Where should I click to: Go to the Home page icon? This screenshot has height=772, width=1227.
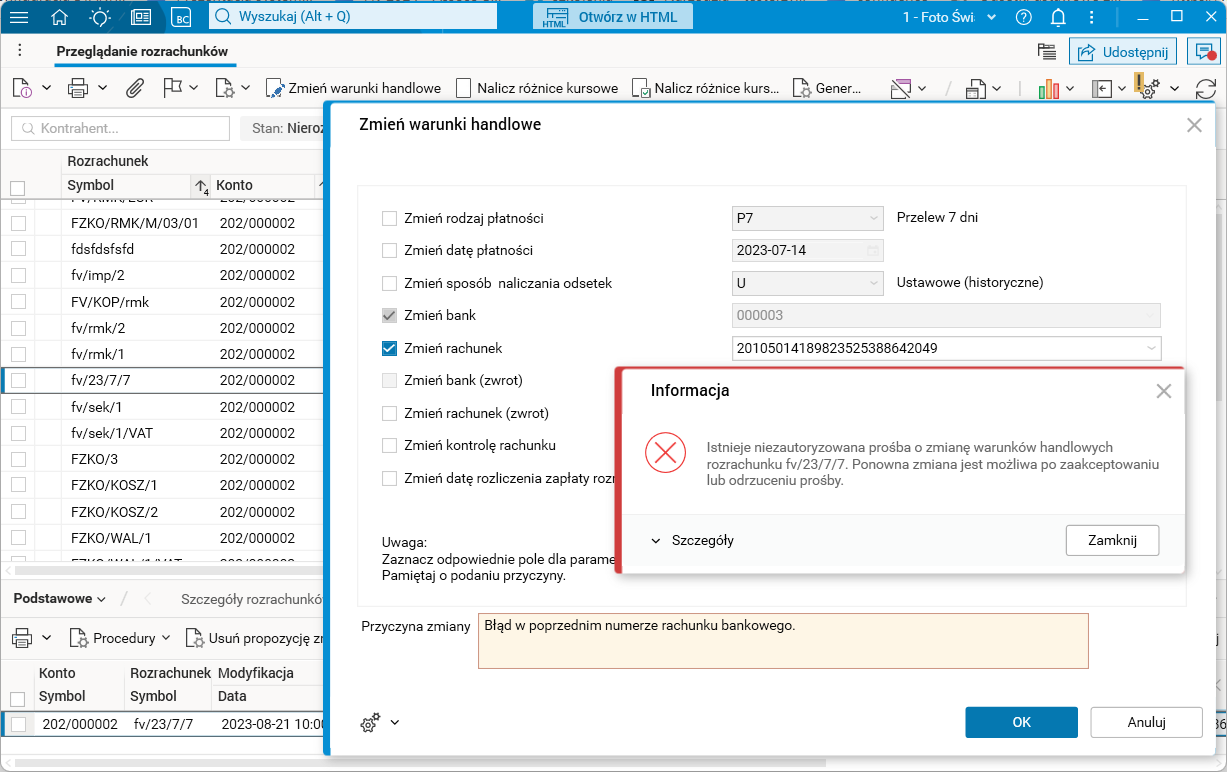(x=59, y=17)
